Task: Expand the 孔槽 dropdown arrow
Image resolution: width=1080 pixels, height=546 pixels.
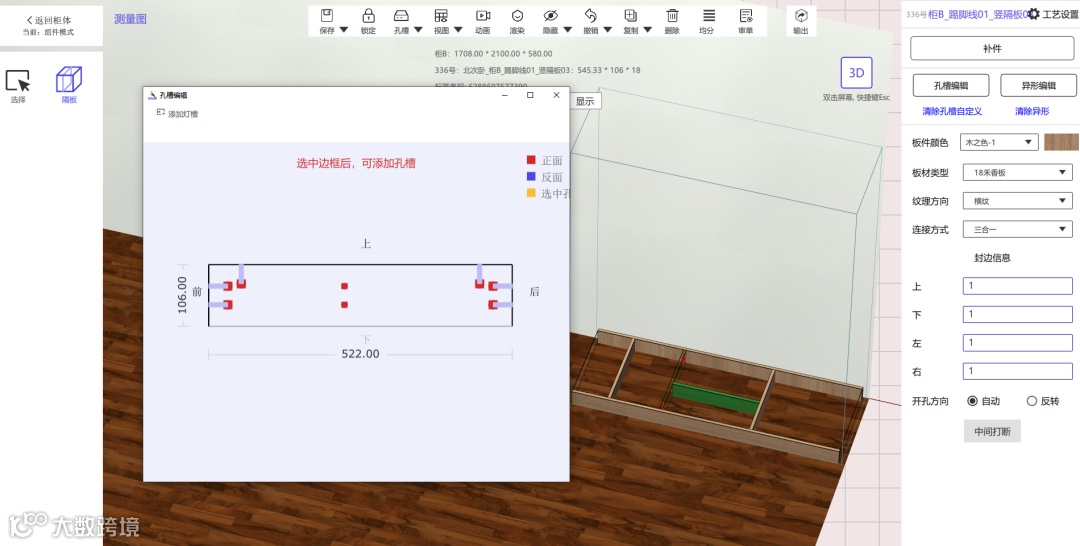Action: (418, 30)
